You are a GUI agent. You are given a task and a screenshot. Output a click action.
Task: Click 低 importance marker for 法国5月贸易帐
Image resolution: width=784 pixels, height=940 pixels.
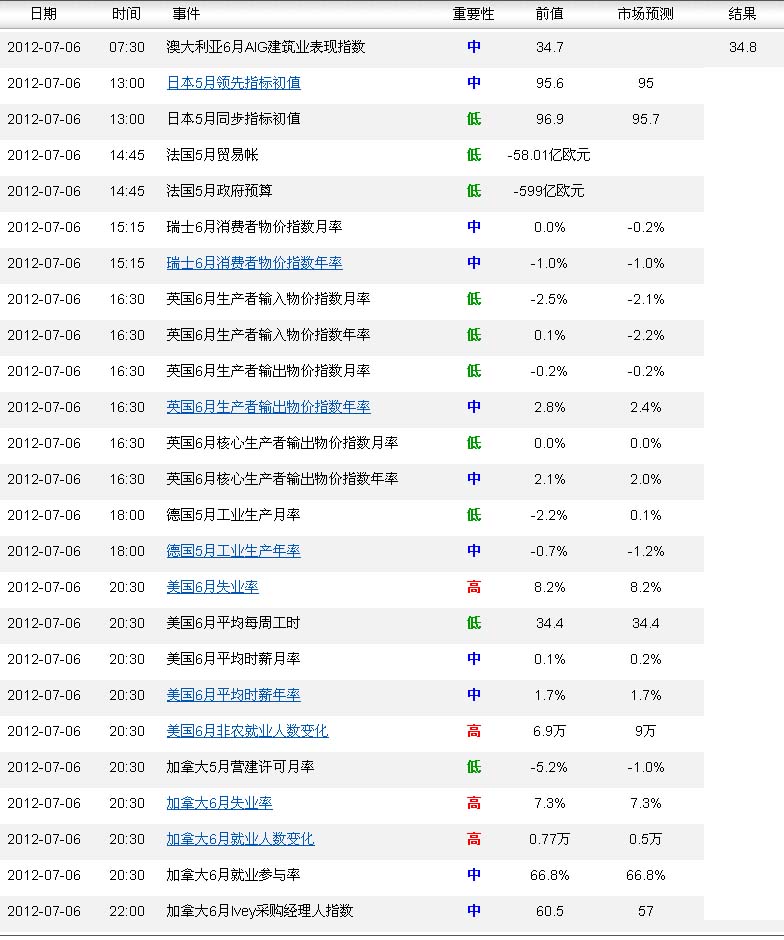click(x=474, y=155)
